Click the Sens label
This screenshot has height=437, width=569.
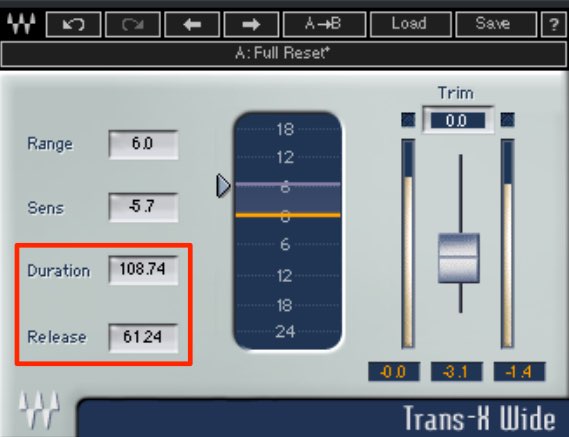[x=45, y=208]
